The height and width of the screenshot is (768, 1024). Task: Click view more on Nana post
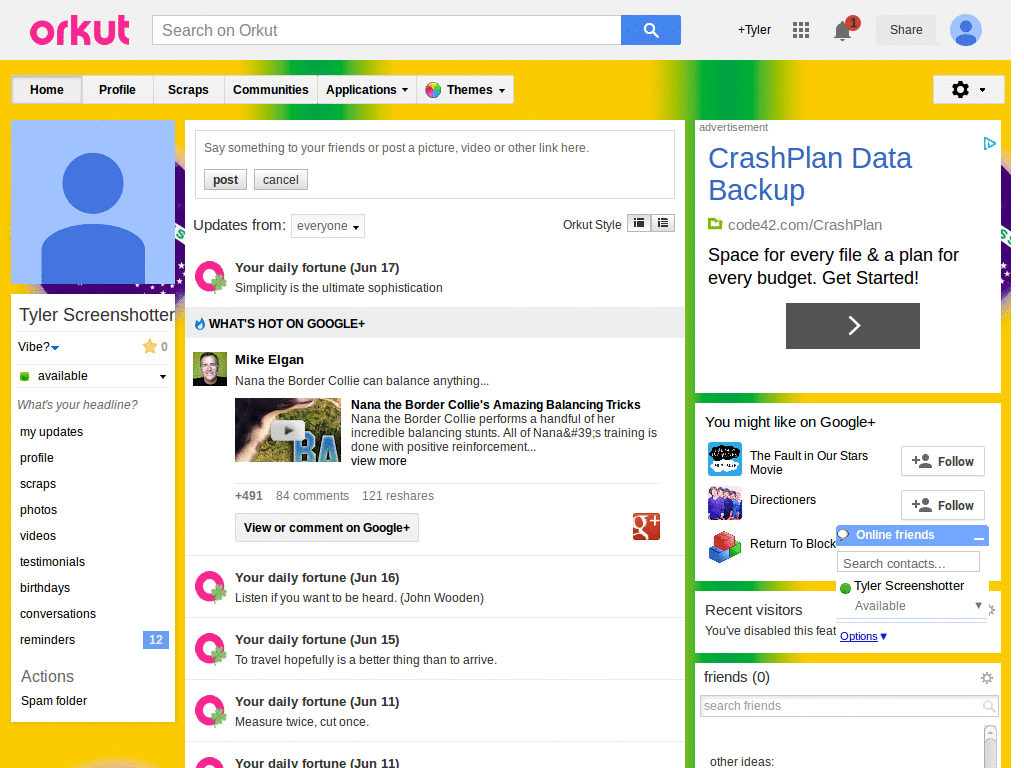click(x=379, y=461)
